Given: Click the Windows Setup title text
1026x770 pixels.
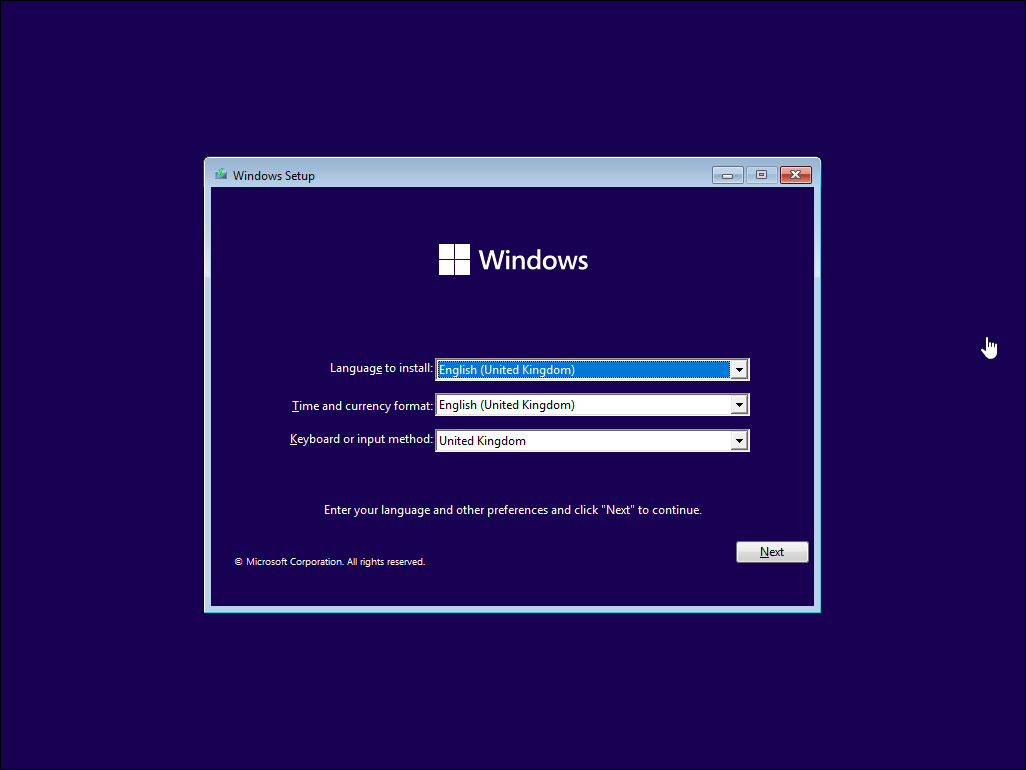Looking at the screenshot, I should pyautogui.click(x=275, y=175).
